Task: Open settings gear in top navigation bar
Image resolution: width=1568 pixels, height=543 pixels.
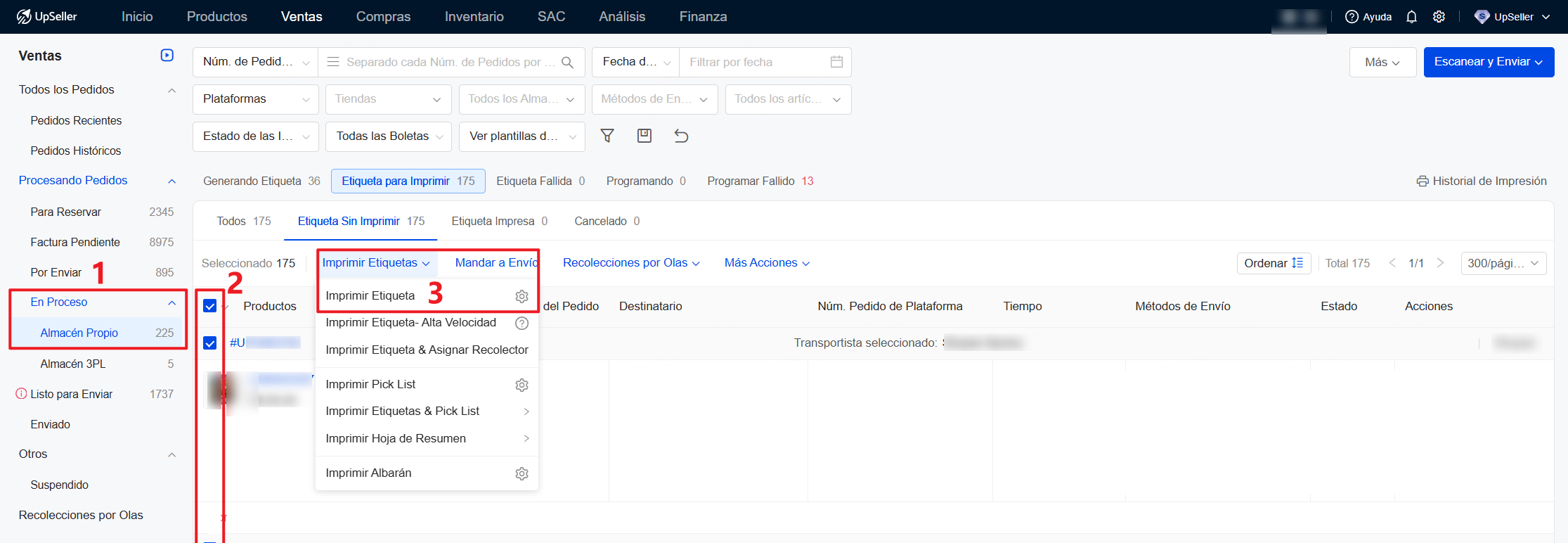Action: tap(1439, 17)
